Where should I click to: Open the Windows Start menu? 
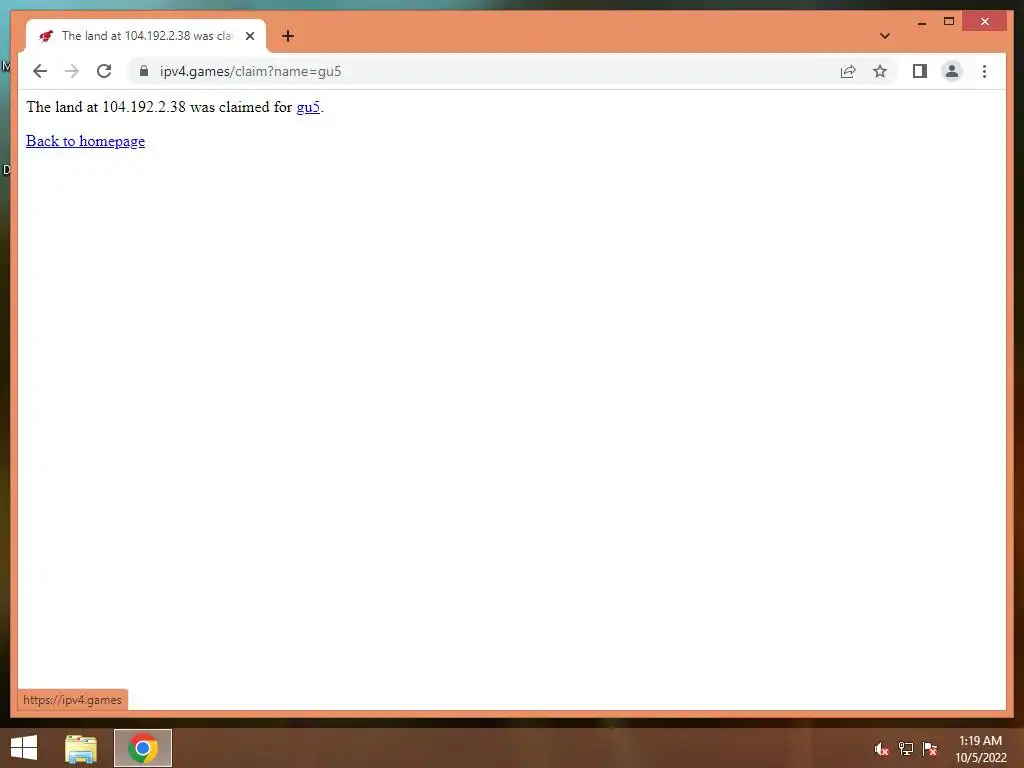[24, 748]
